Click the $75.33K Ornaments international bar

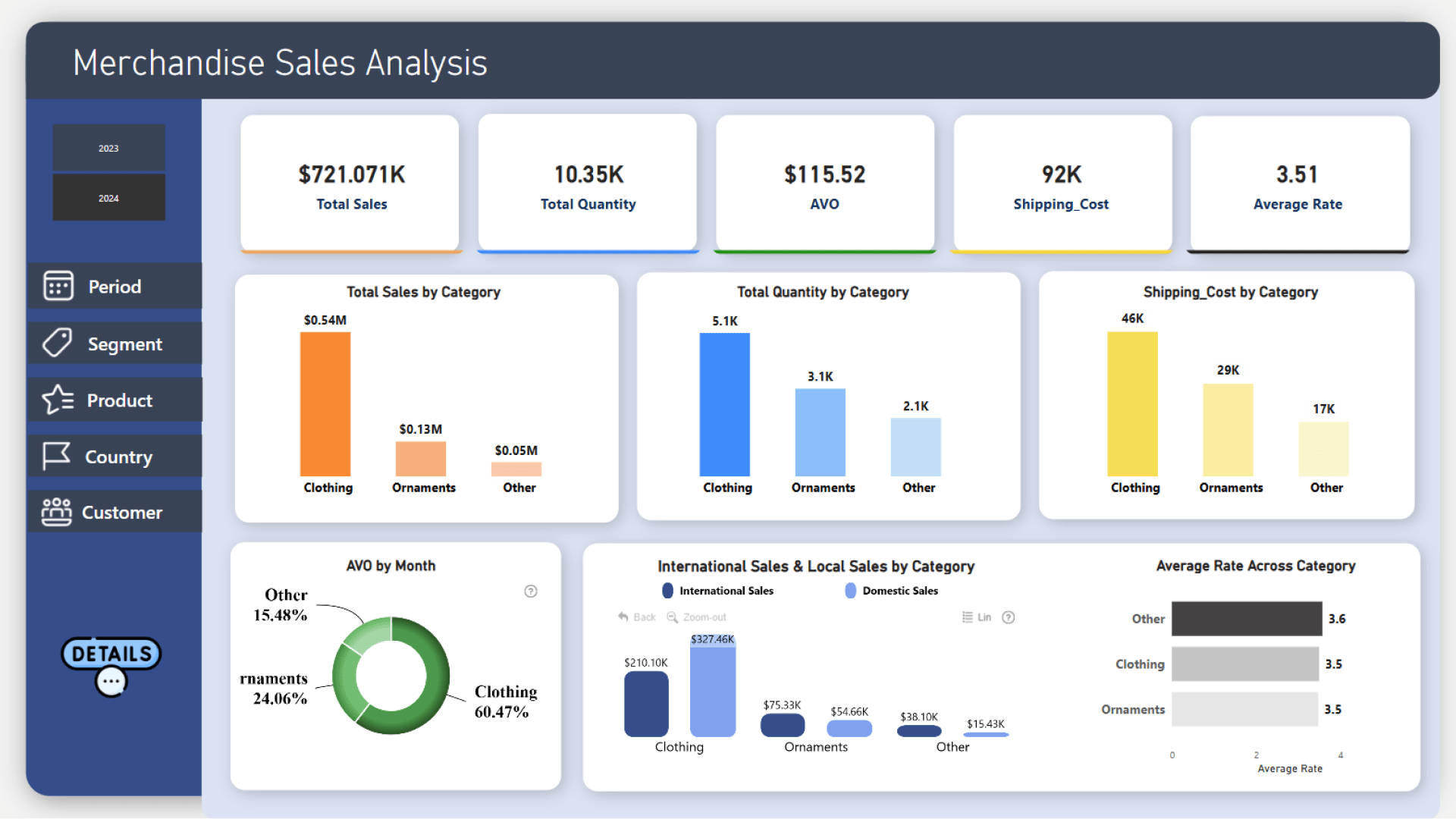[783, 725]
